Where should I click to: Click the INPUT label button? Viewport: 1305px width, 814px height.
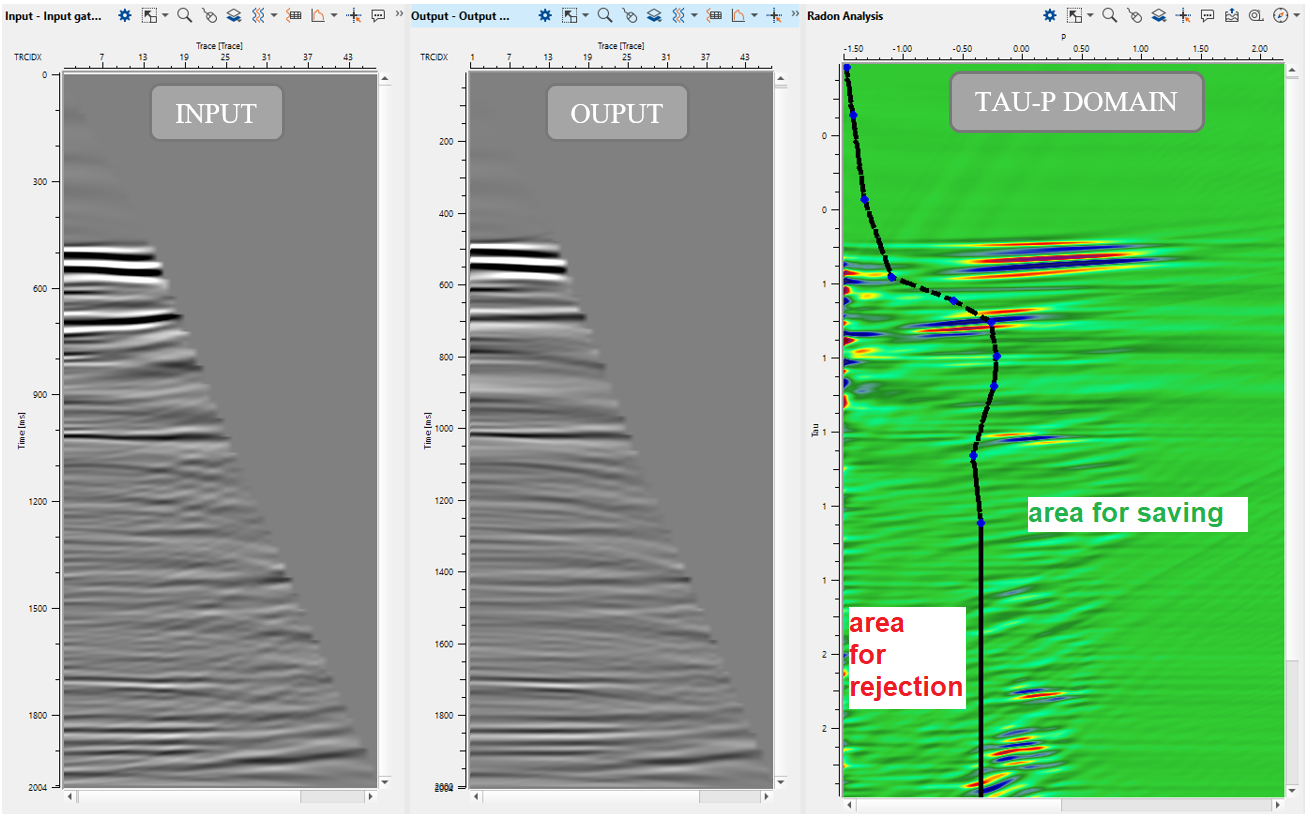click(x=216, y=113)
